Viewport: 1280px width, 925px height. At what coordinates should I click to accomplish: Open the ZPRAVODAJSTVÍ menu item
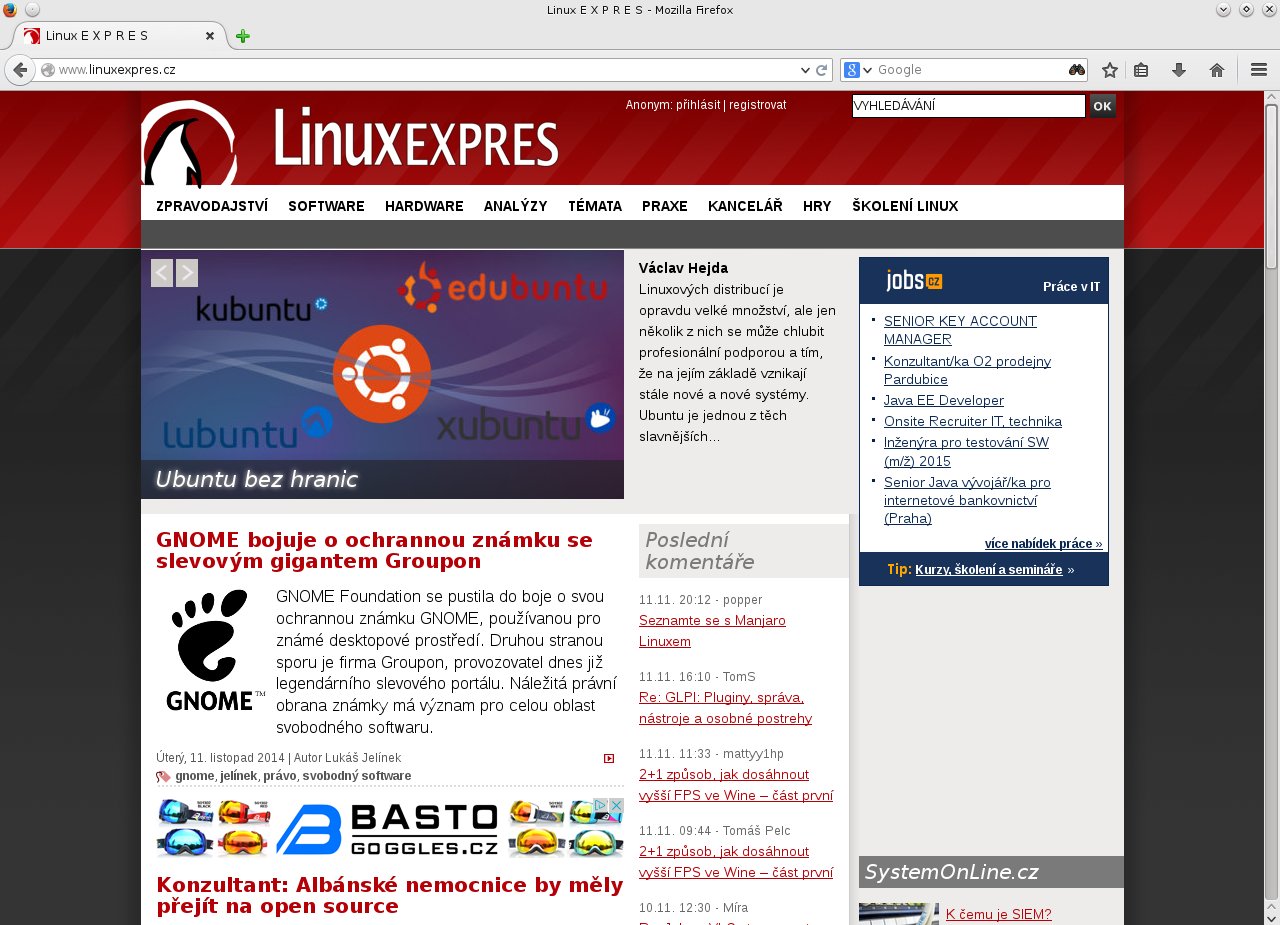[x=212, y=206]
